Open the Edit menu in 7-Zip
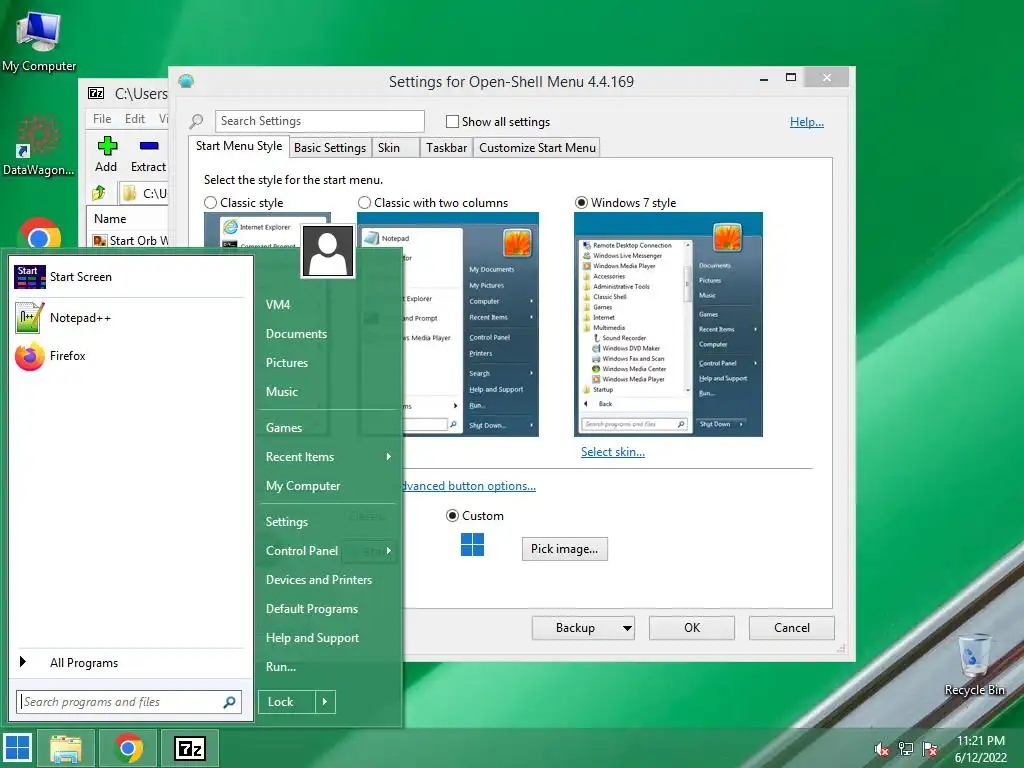 click(x=135, y=119)
